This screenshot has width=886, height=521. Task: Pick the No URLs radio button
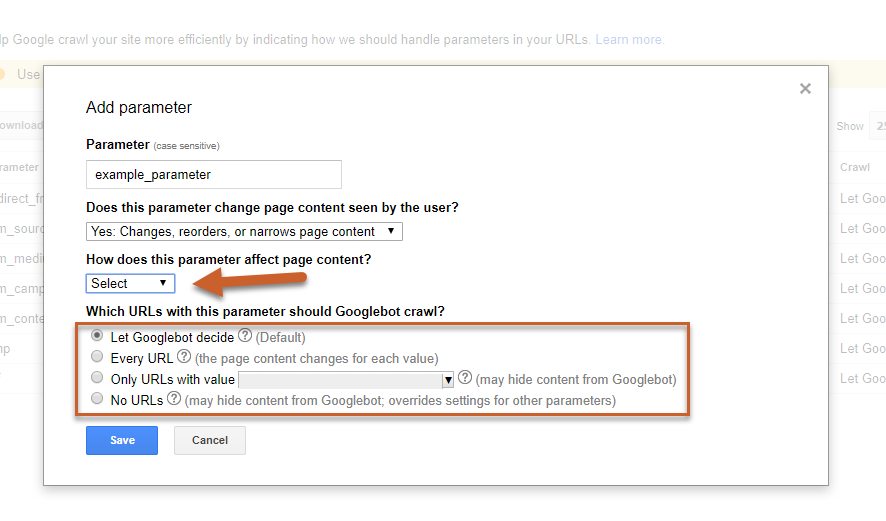[97, 399]
